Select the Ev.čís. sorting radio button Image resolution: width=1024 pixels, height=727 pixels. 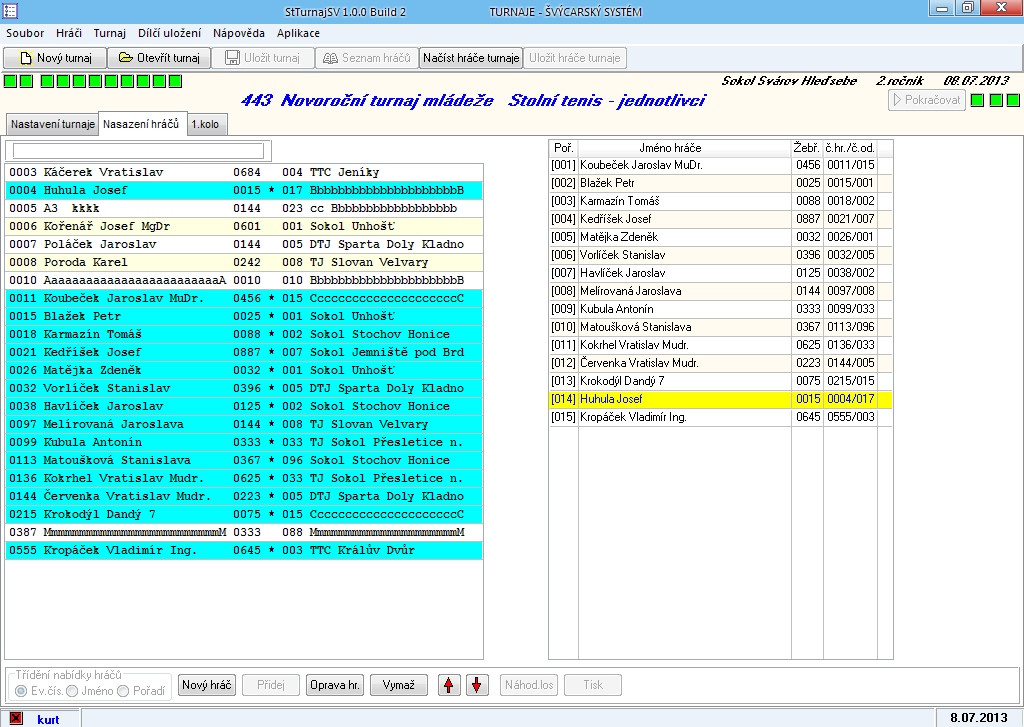tap(21, 691)
